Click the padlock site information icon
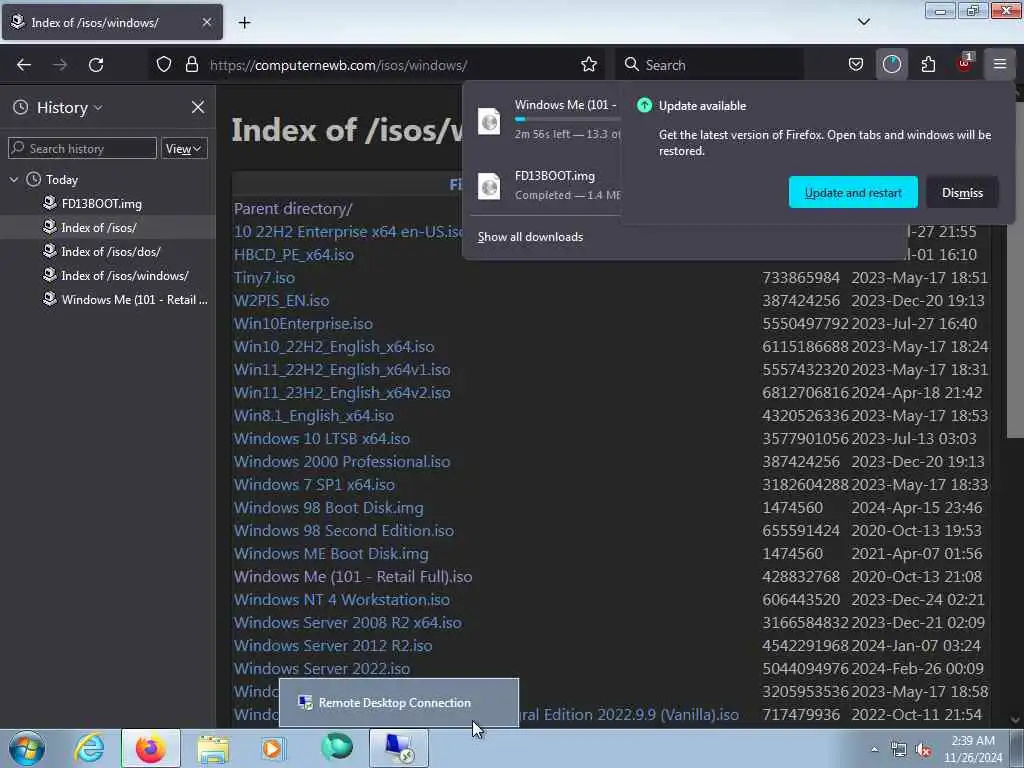1024x768 pixels. (191, 65)
